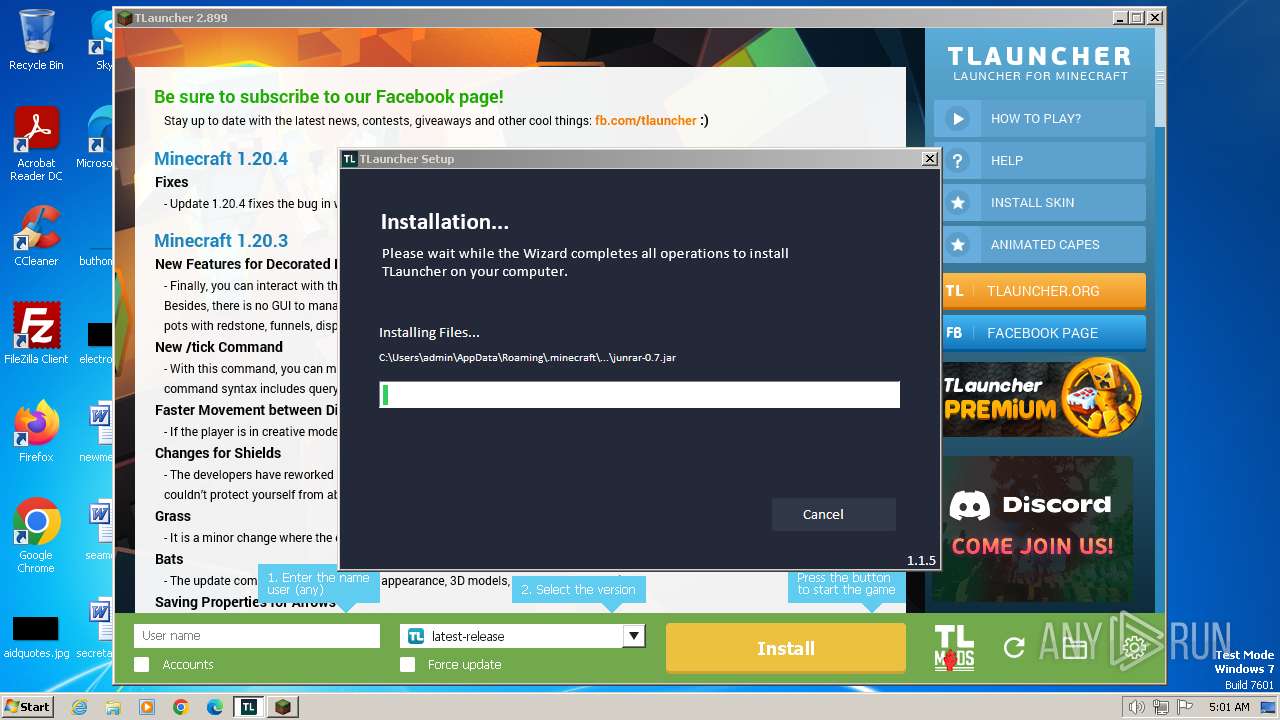The width and height of the screenshot is (1280, 720).
Task: Click the volume icon in system tray
Action: (1136, 707)
